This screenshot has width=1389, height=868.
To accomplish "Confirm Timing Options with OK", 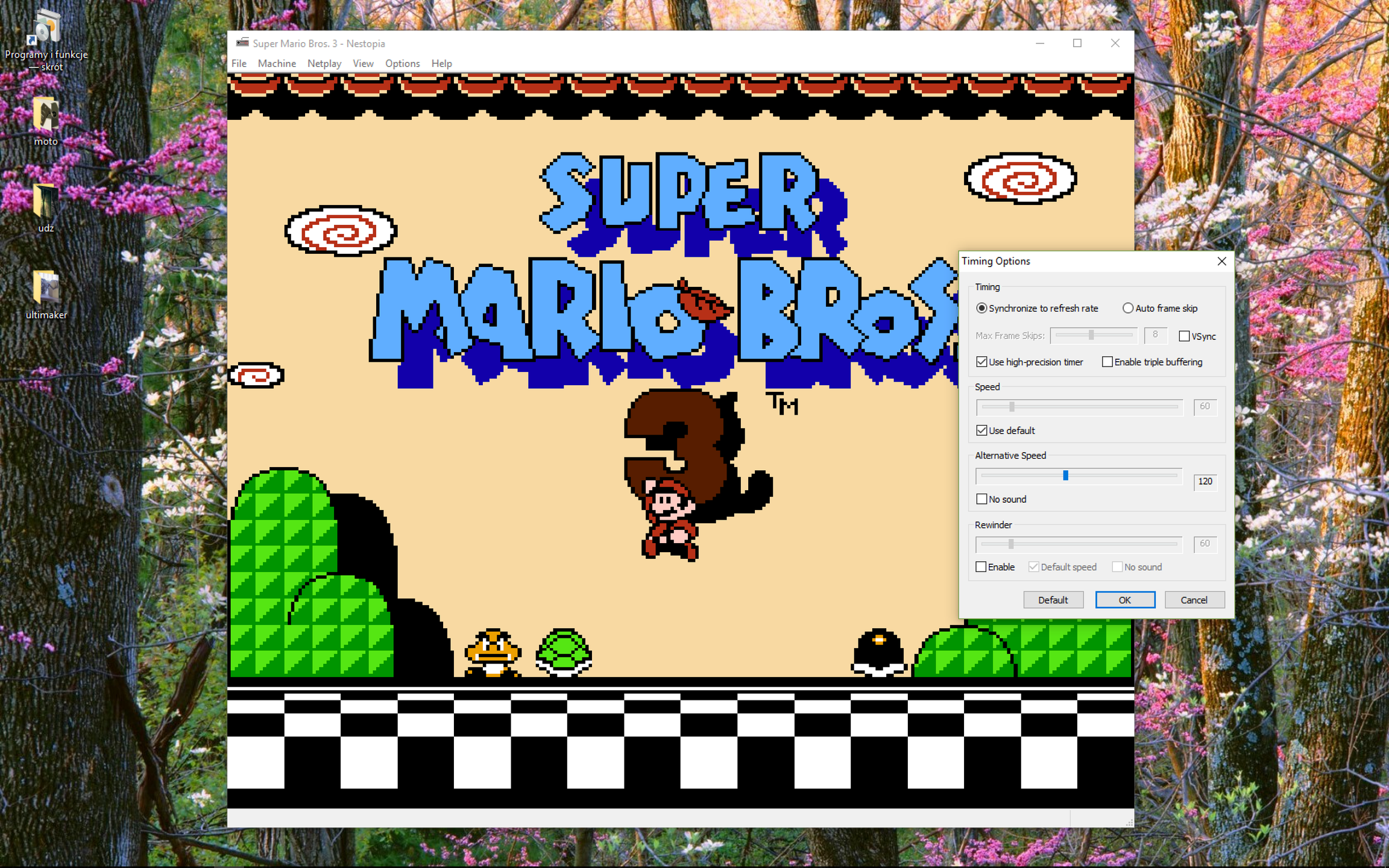I will pyautogui.click(x=1125, y=600).
